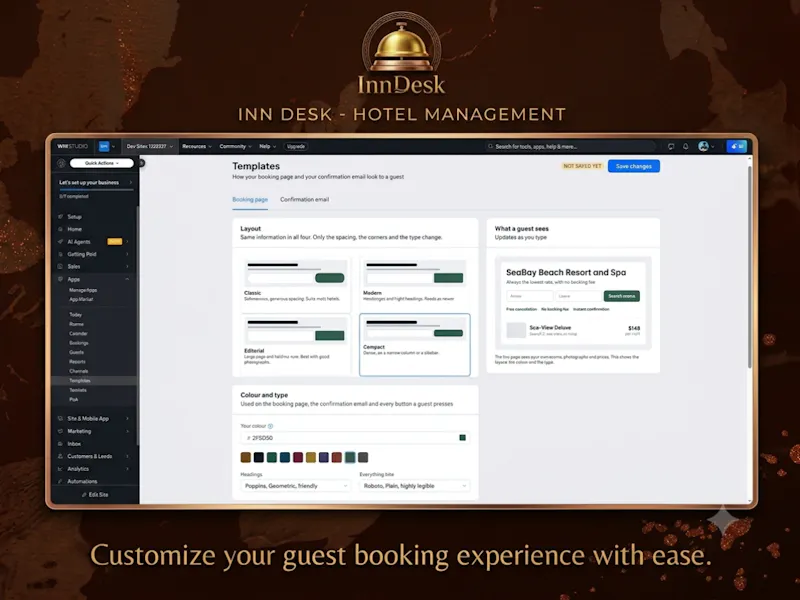Open the Help menu

pyautogui.click(x=267, y=146)
